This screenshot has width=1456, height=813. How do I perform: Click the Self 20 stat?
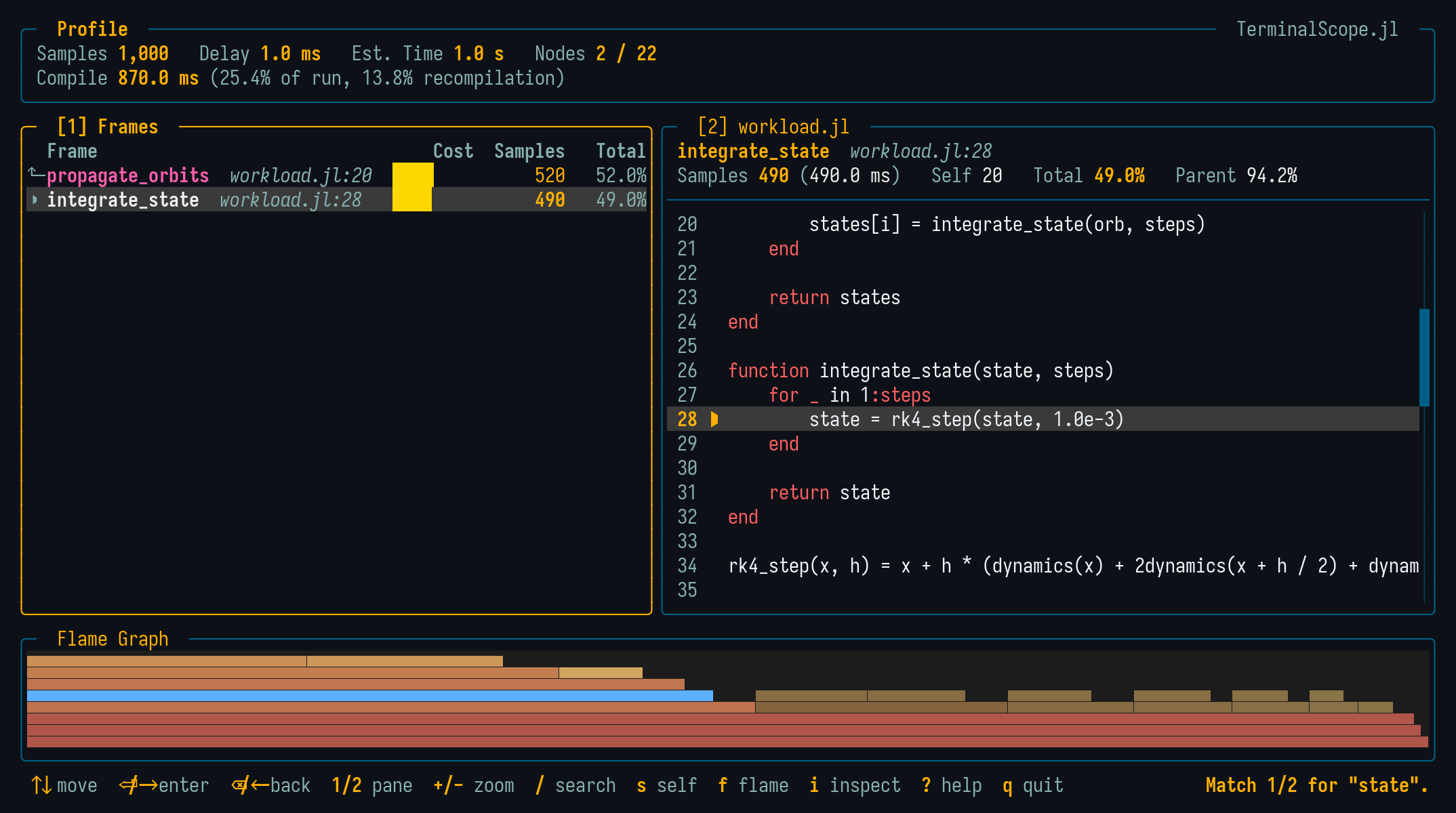click(x=967, y=175)
